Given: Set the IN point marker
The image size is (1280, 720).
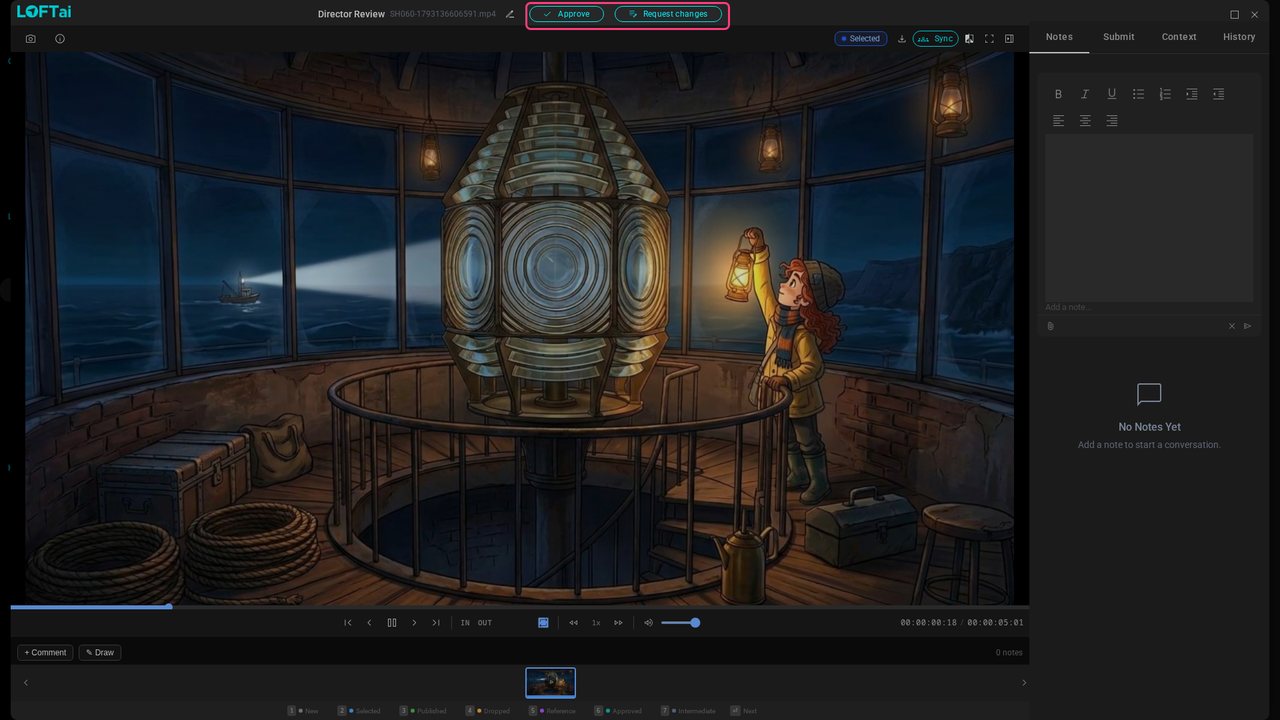Looking at the screenshot, I should [465, 623].
